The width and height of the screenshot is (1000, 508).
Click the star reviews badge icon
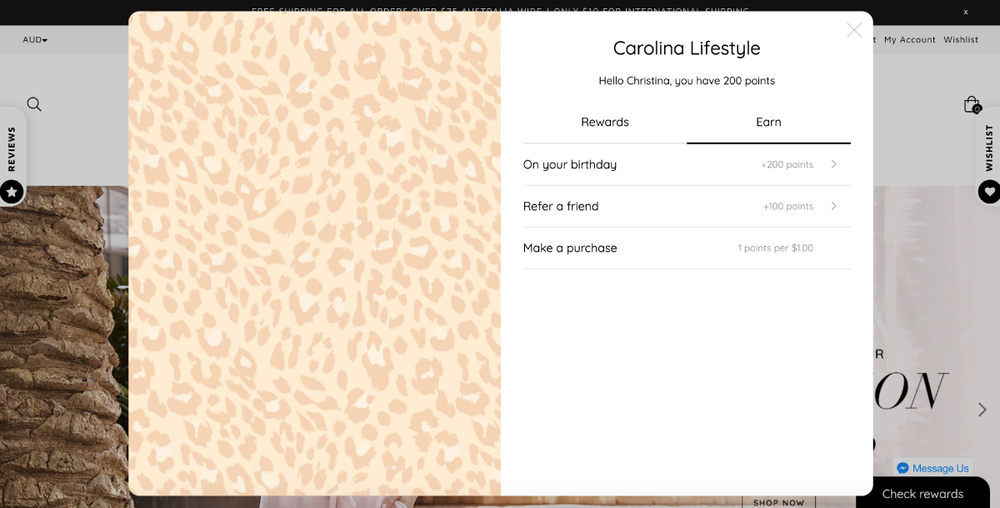pyautogui.click(x=11, y=192)
